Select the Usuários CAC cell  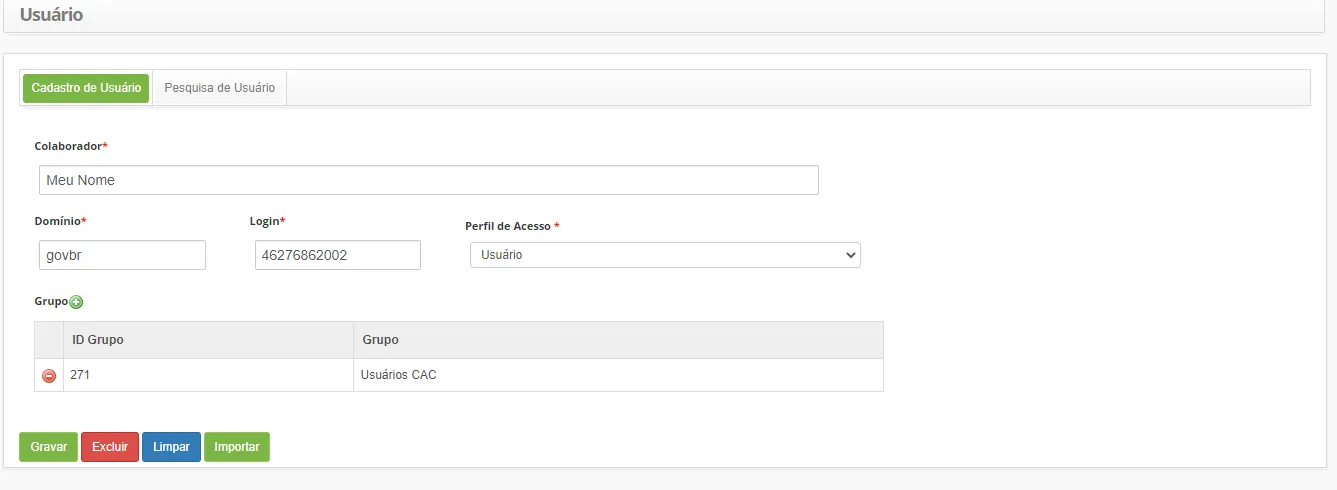pos(618,375)
